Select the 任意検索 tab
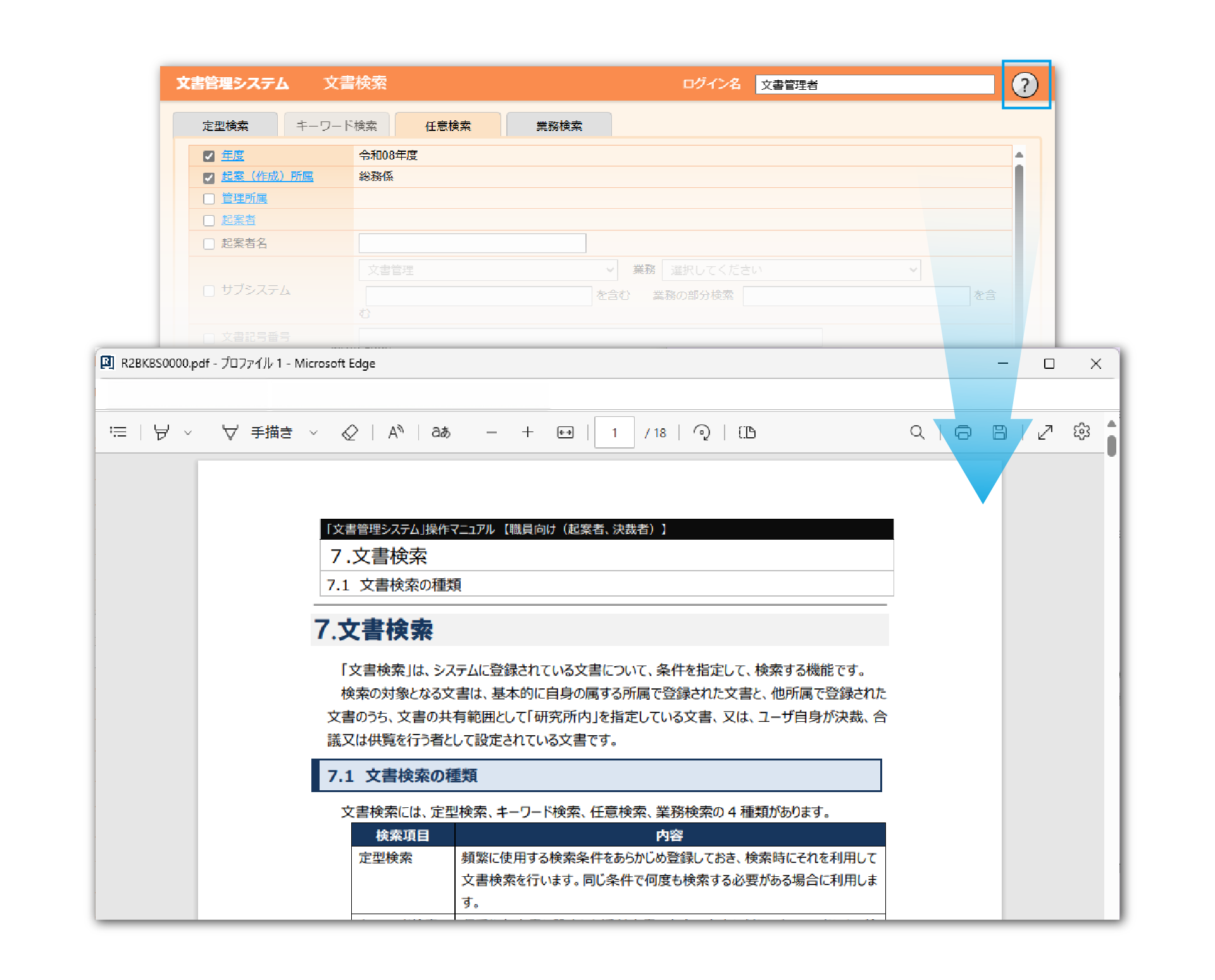Viewport: 1215px width, 980px height. [448, 125]
